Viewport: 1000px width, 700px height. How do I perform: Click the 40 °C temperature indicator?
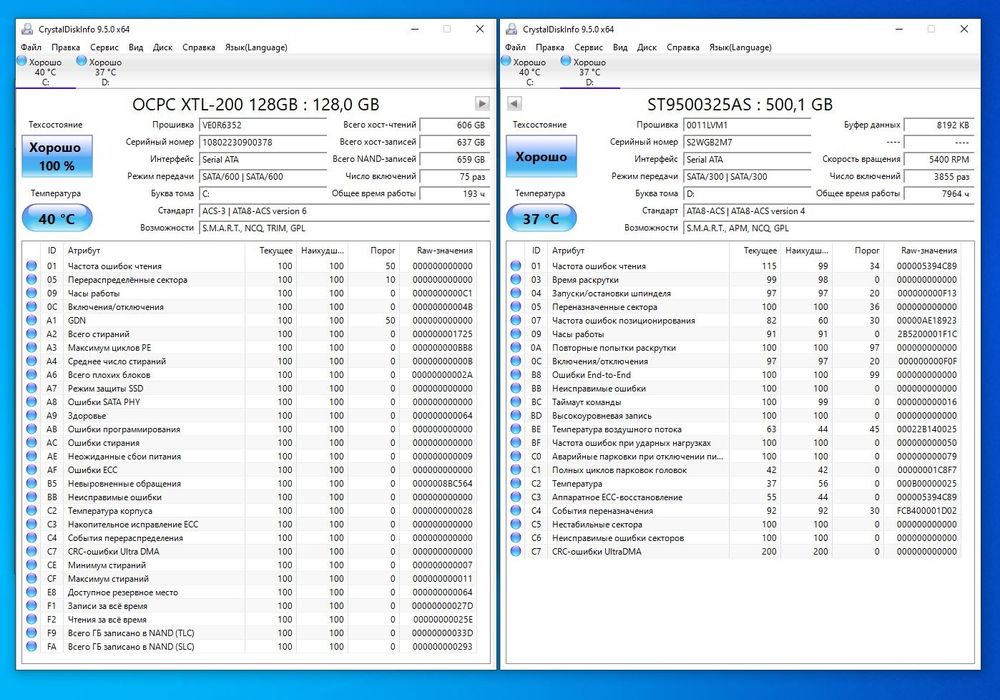tap(57, 219)
